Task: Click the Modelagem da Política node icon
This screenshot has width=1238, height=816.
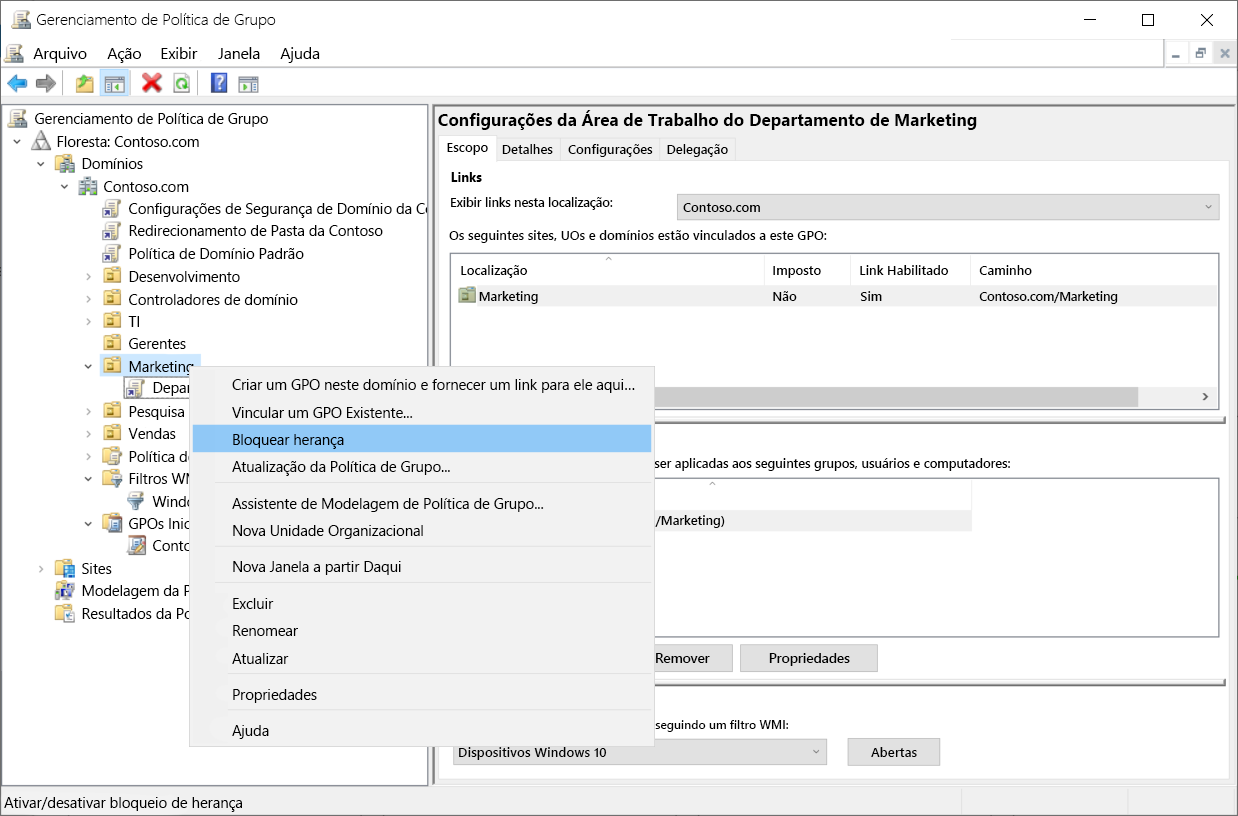Action: tap(65, 591)
